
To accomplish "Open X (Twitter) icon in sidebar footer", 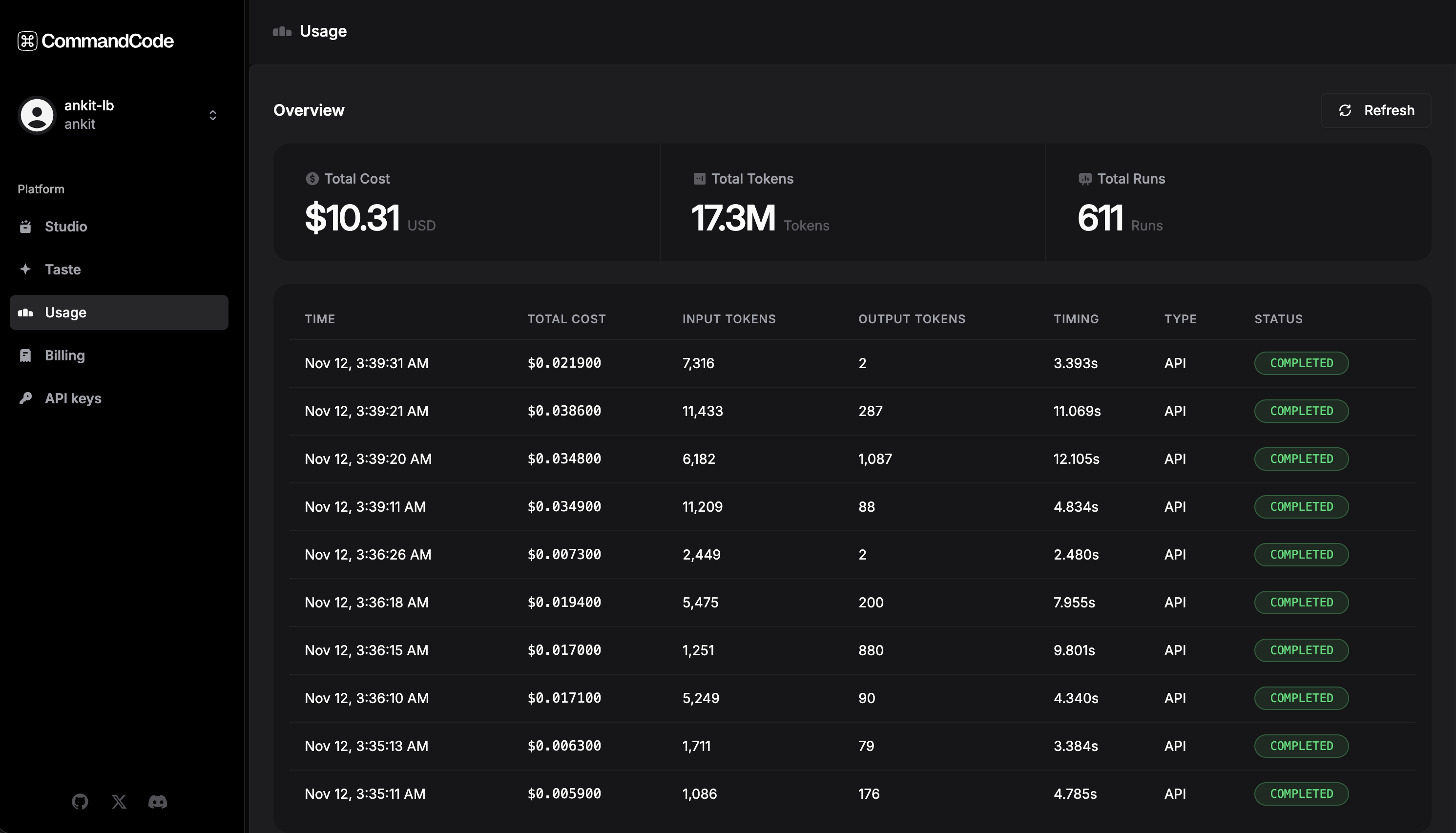I will 119,802.
